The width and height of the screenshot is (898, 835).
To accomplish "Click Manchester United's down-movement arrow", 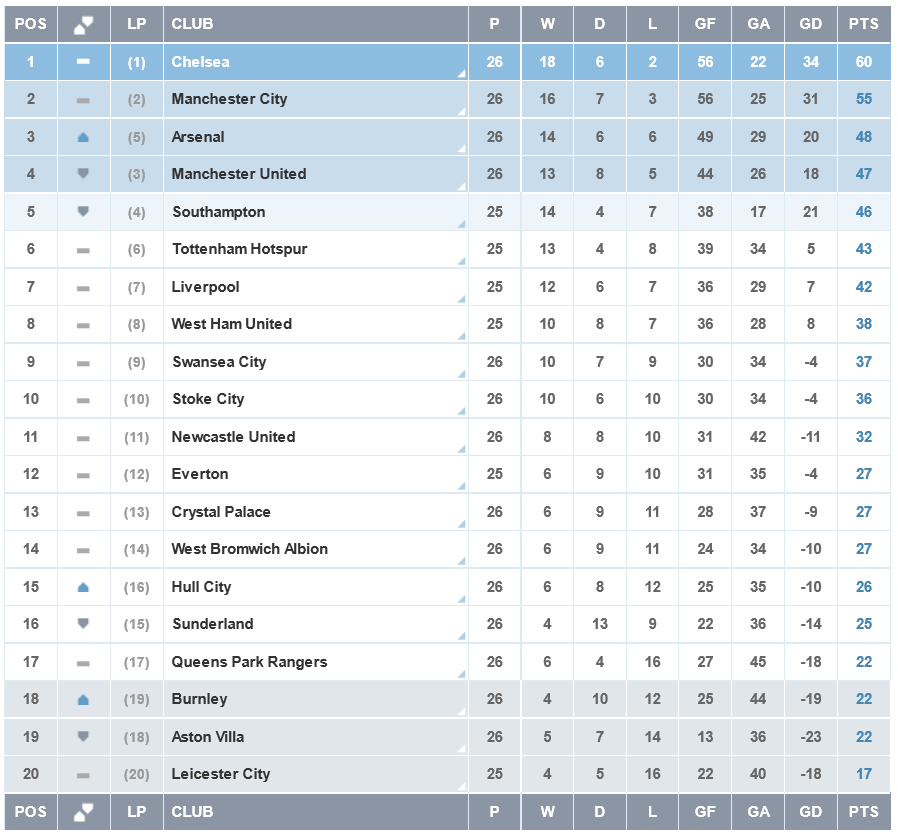I will point(83,174).
